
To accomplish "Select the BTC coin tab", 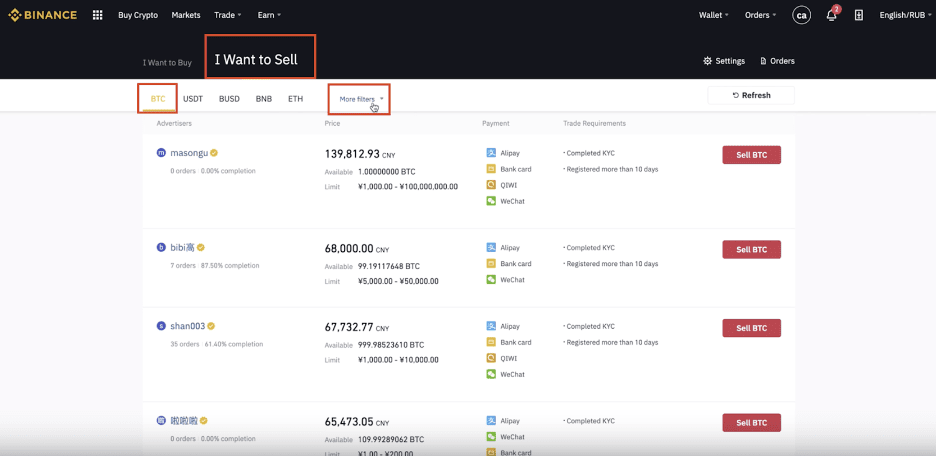I will (158, 99).
